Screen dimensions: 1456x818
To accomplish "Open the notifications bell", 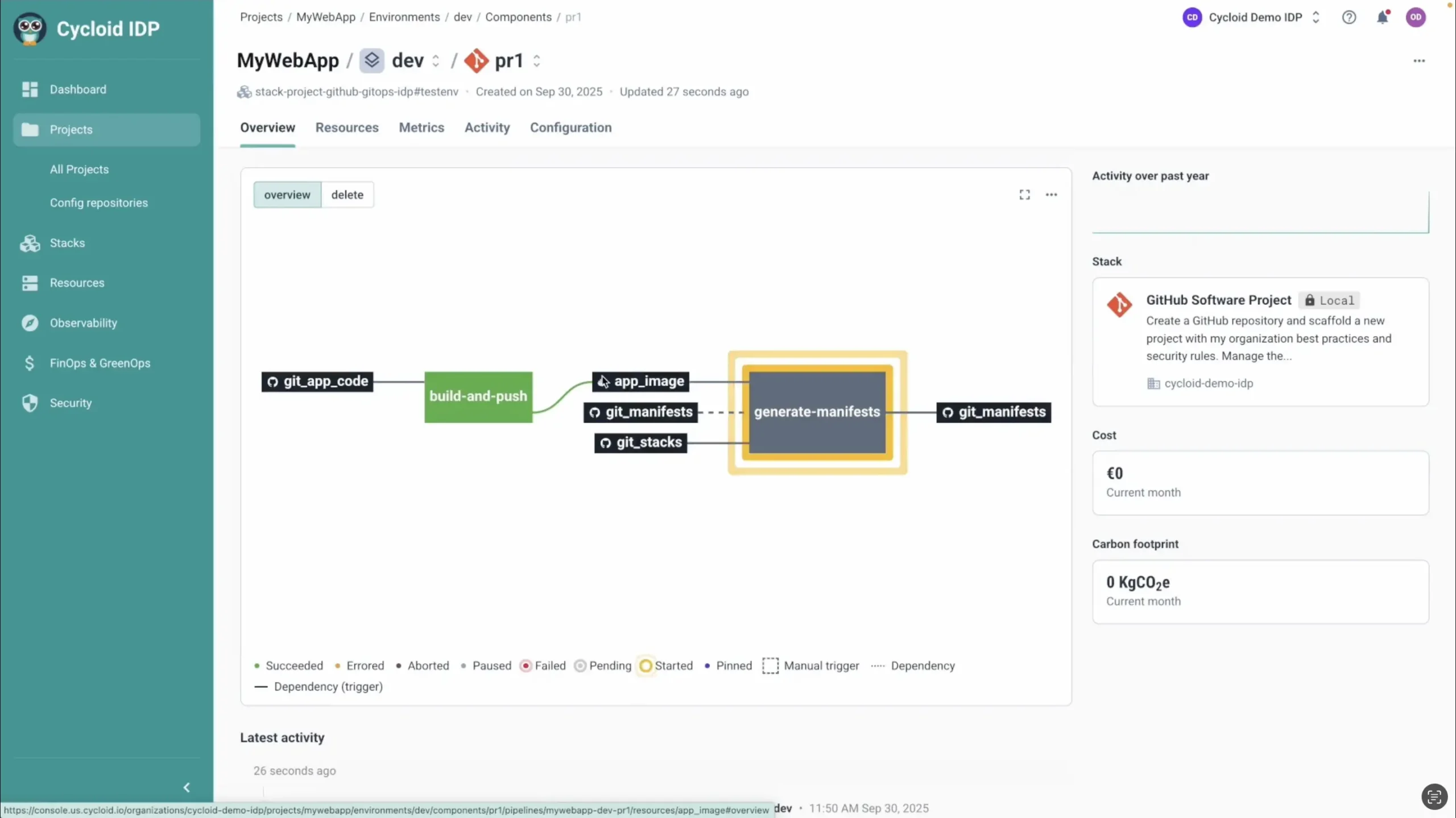I will coord(1383,17).
